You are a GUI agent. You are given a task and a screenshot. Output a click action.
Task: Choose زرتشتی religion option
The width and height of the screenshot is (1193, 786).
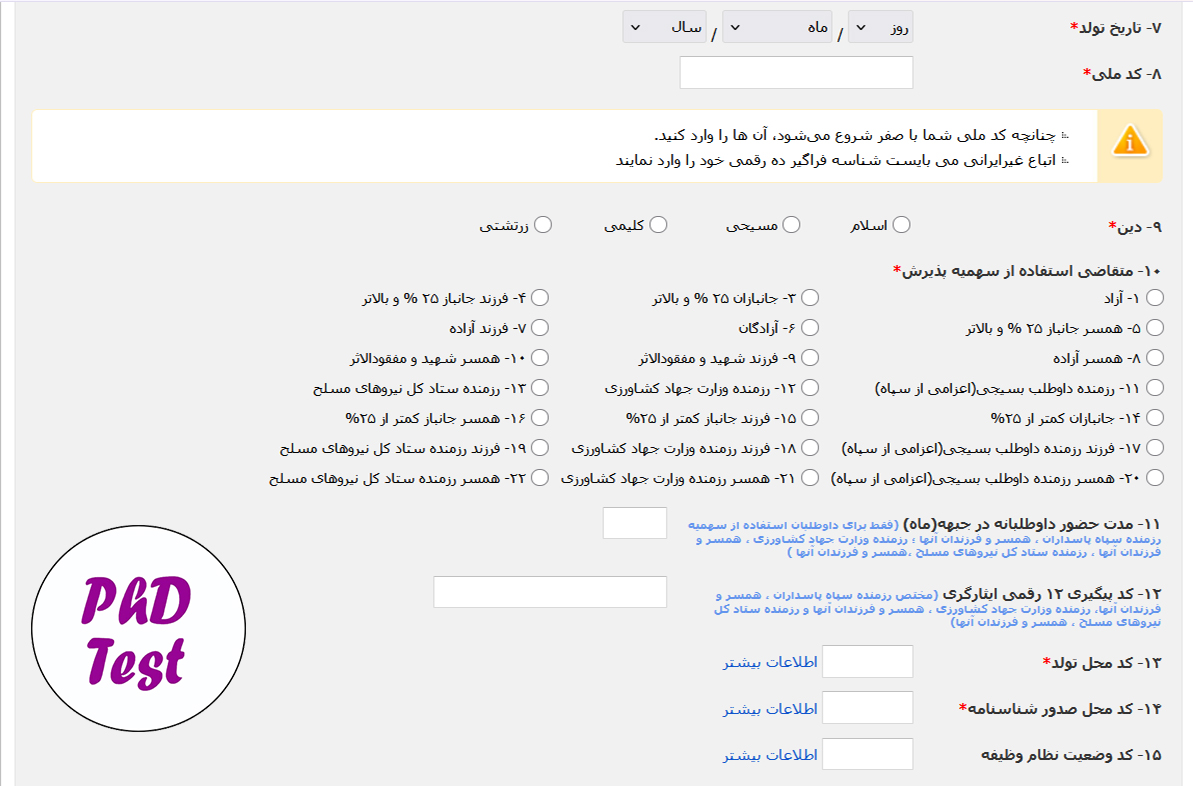542,224
